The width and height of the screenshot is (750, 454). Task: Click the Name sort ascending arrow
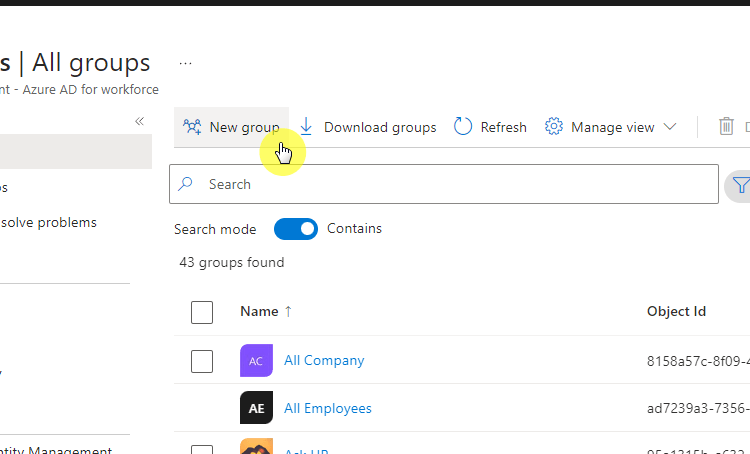click(x=288, y=311)
